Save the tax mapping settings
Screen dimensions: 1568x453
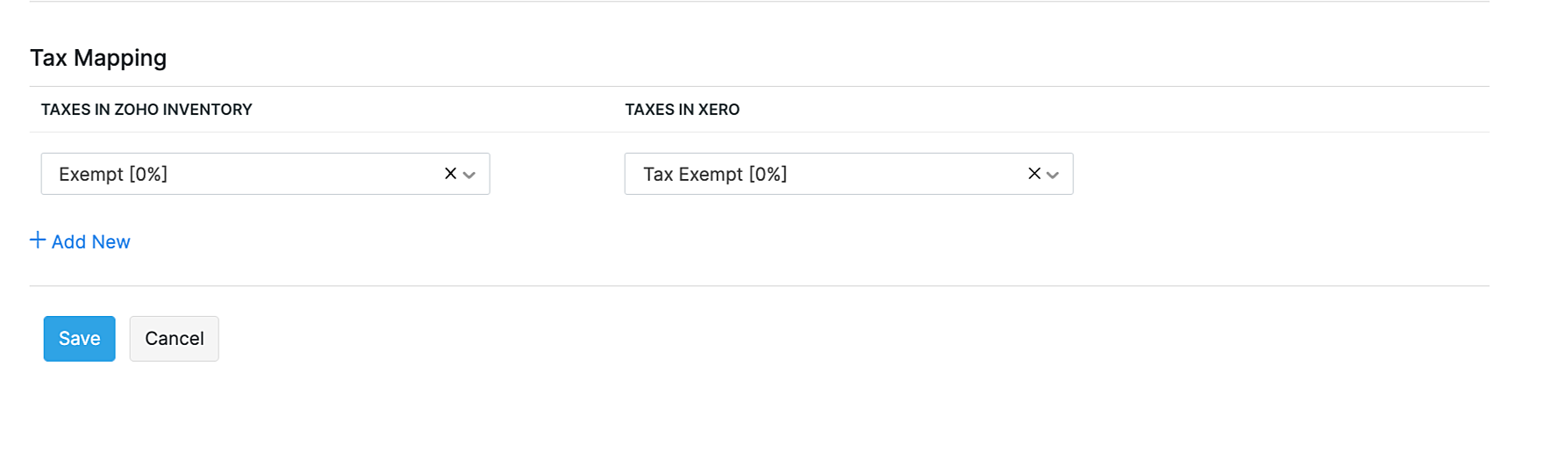pos(79,339)
